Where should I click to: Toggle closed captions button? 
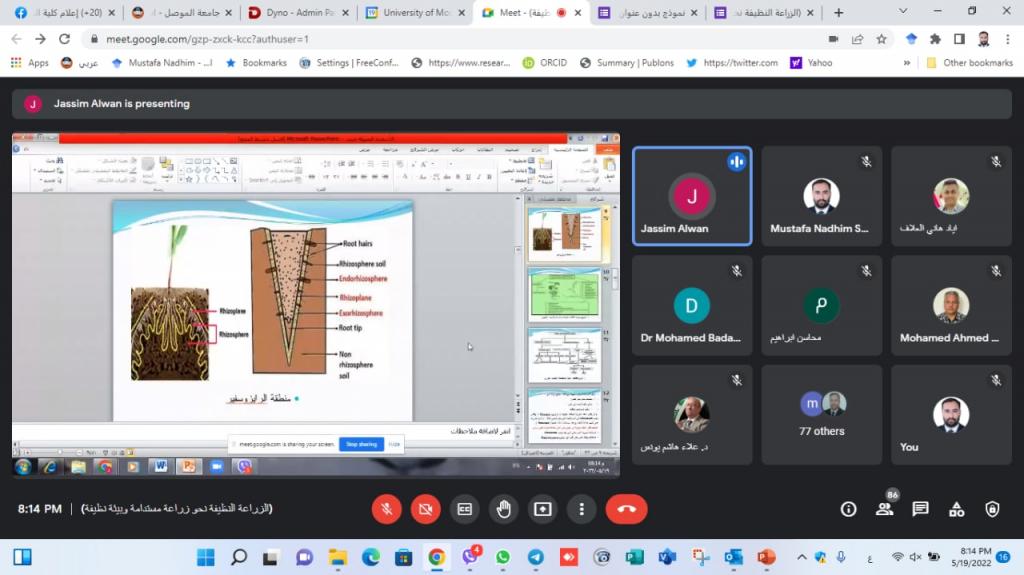tap(464, 509)
